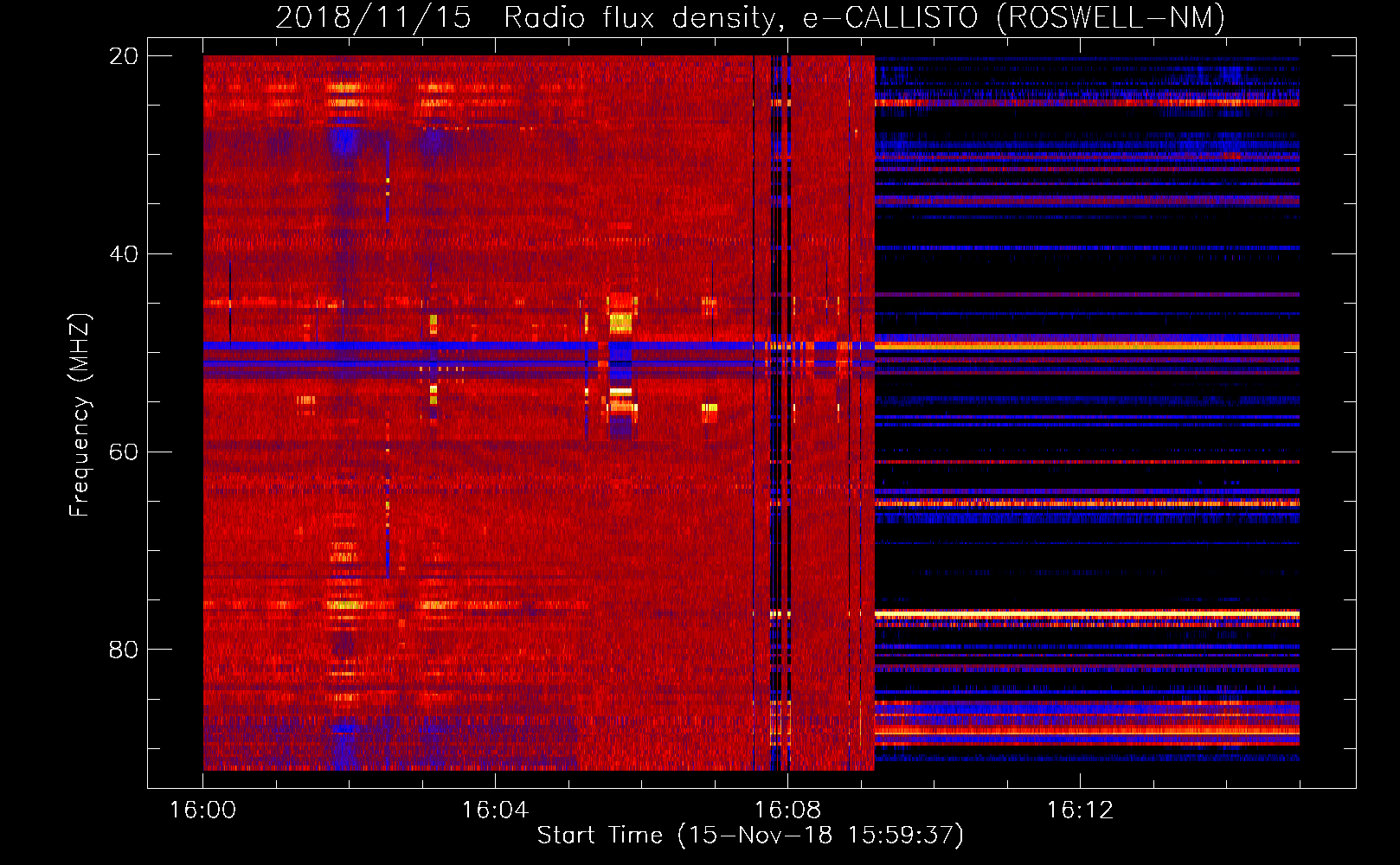The image size is (1400, 865).
Task: Click the 'Start Time (15-Nov-18 15:59:37)' axis title
Action: click(750, 836)
